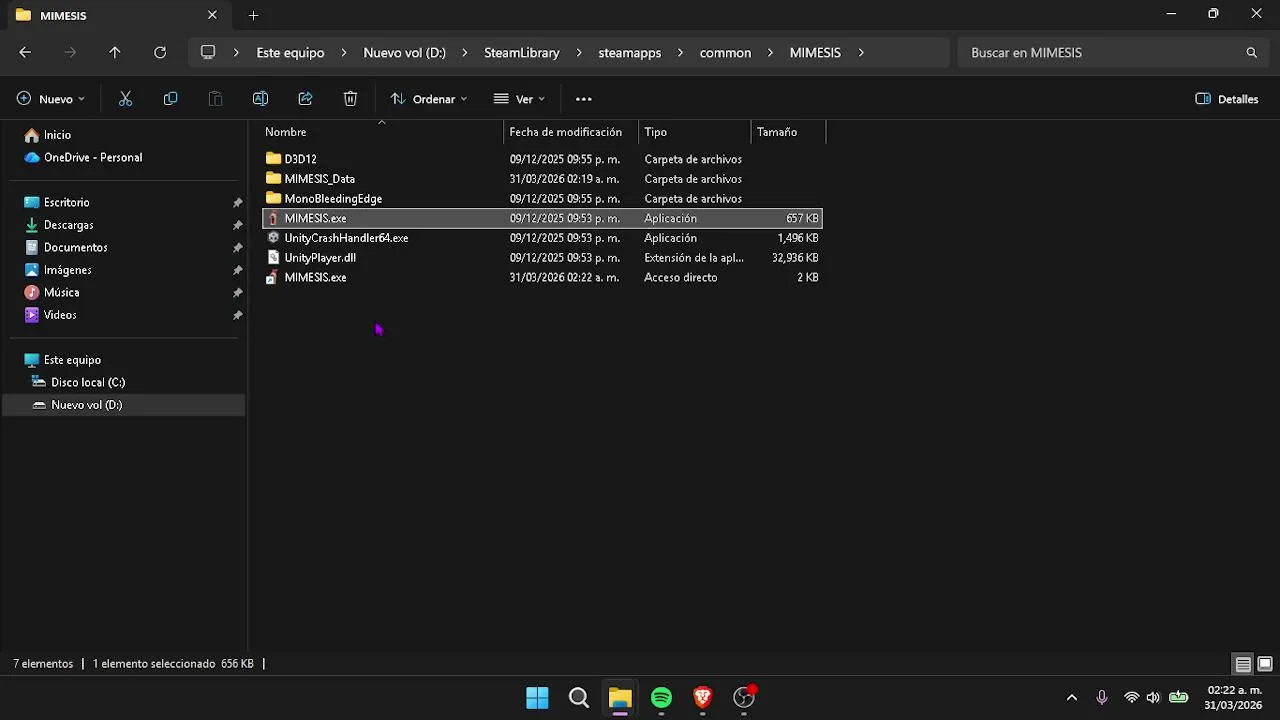Expand chevron after common breadcrumb
This screenshot has width=1280, height=720.
pyautogui.click(x=770, y=53)
